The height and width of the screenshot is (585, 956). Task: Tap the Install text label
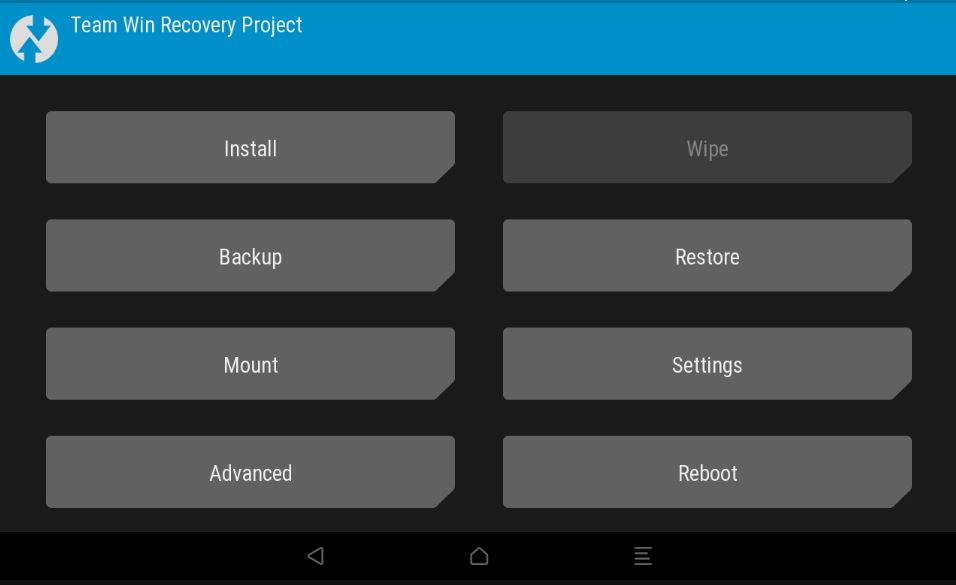[x=251, y=149]
